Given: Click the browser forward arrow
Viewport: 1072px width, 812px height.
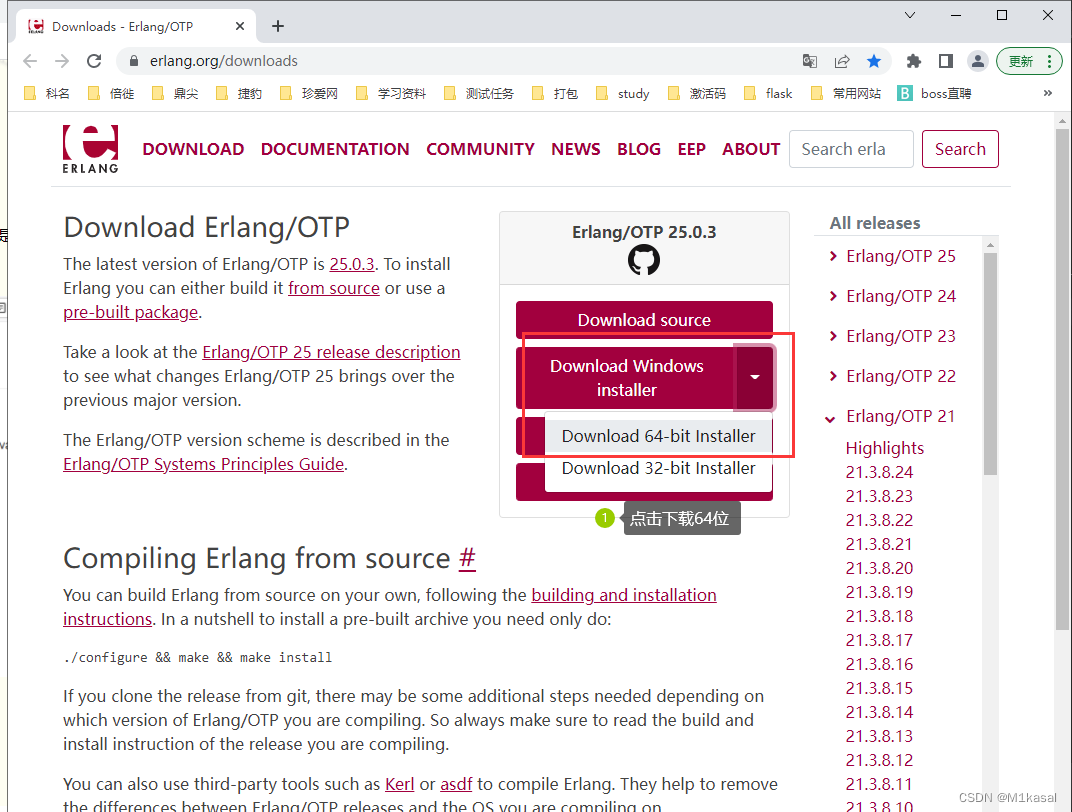Looking at the screenshot, I should 62,61.
